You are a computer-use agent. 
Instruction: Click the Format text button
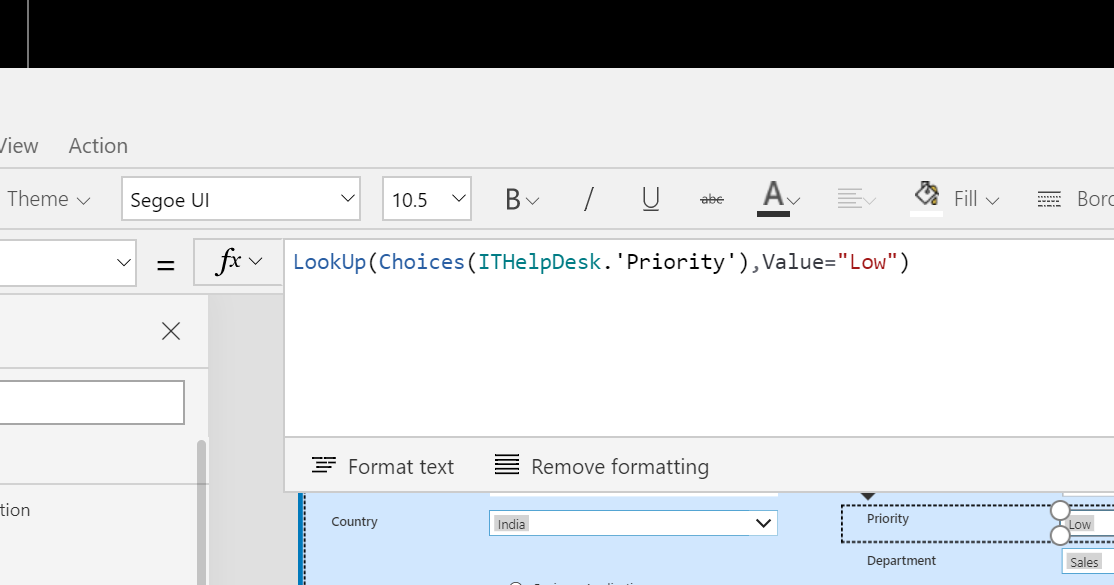pos(382,466)
